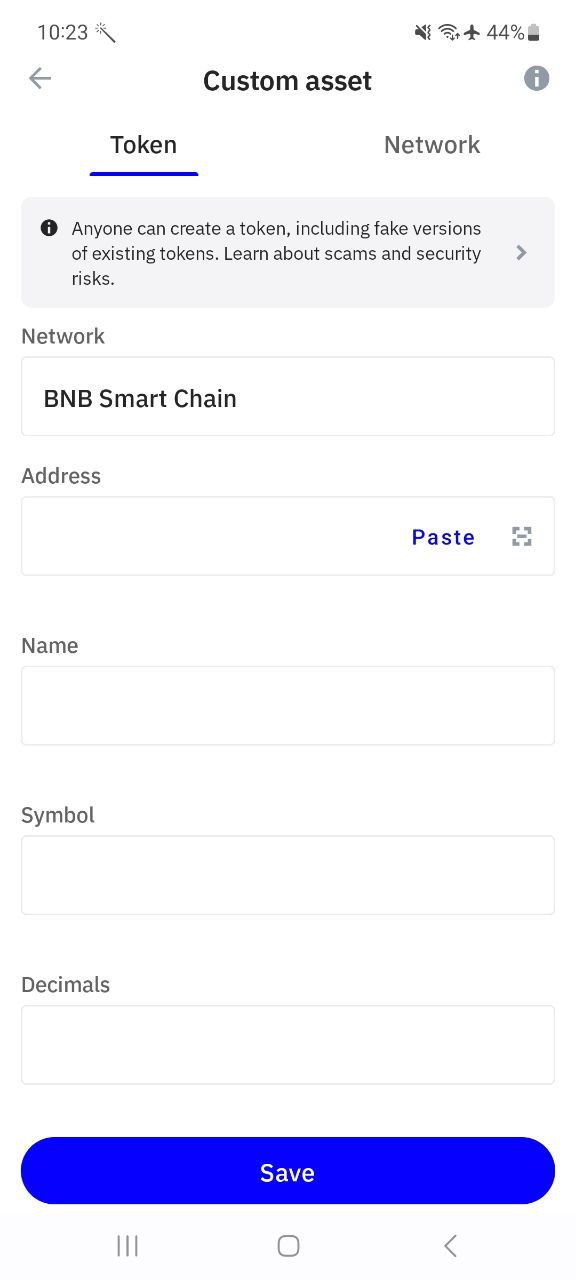Tap Android home navigation button

[x=288, y=1245]
